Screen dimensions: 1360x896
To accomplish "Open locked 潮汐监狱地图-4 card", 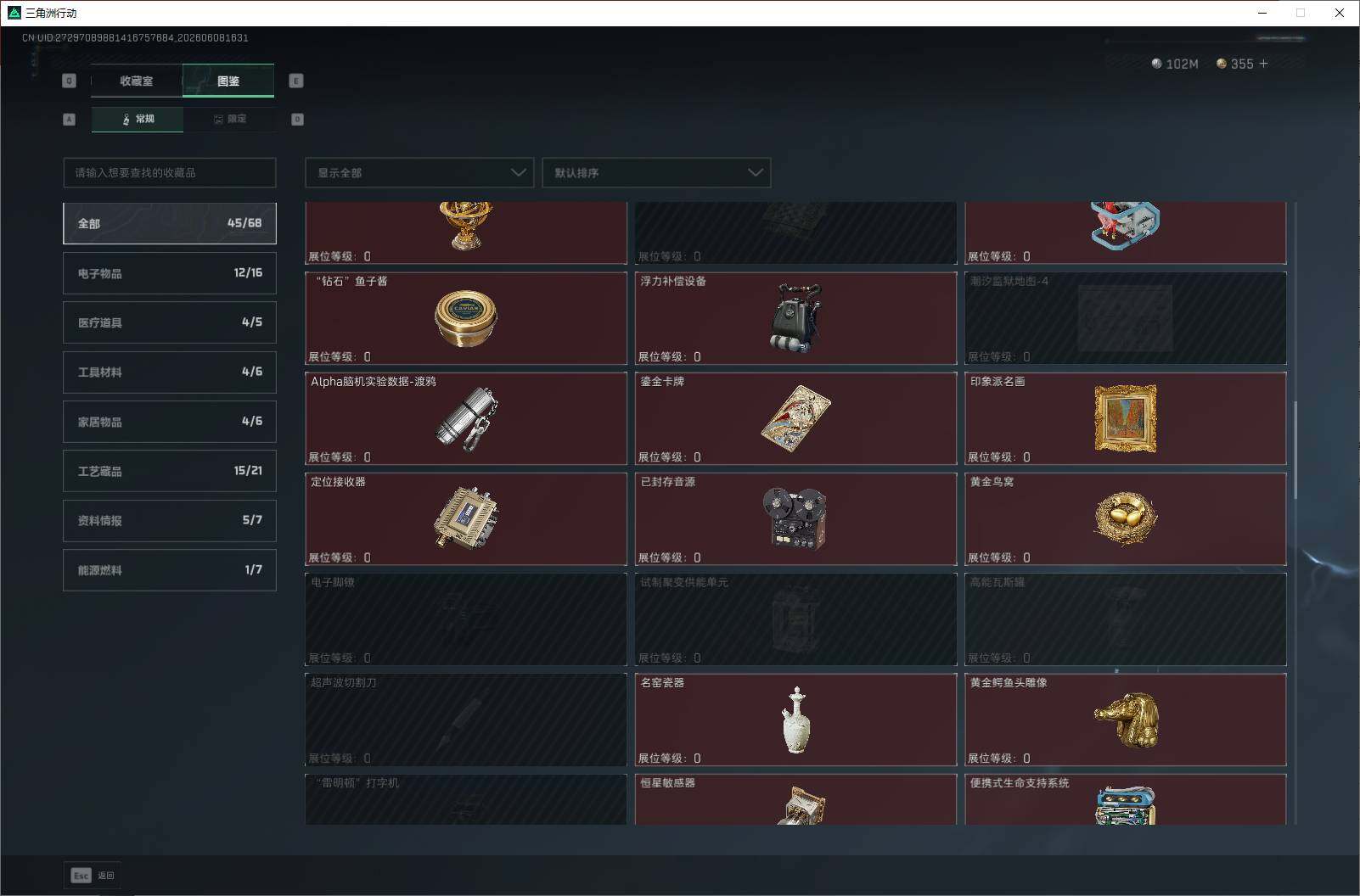I will 1126,318.
